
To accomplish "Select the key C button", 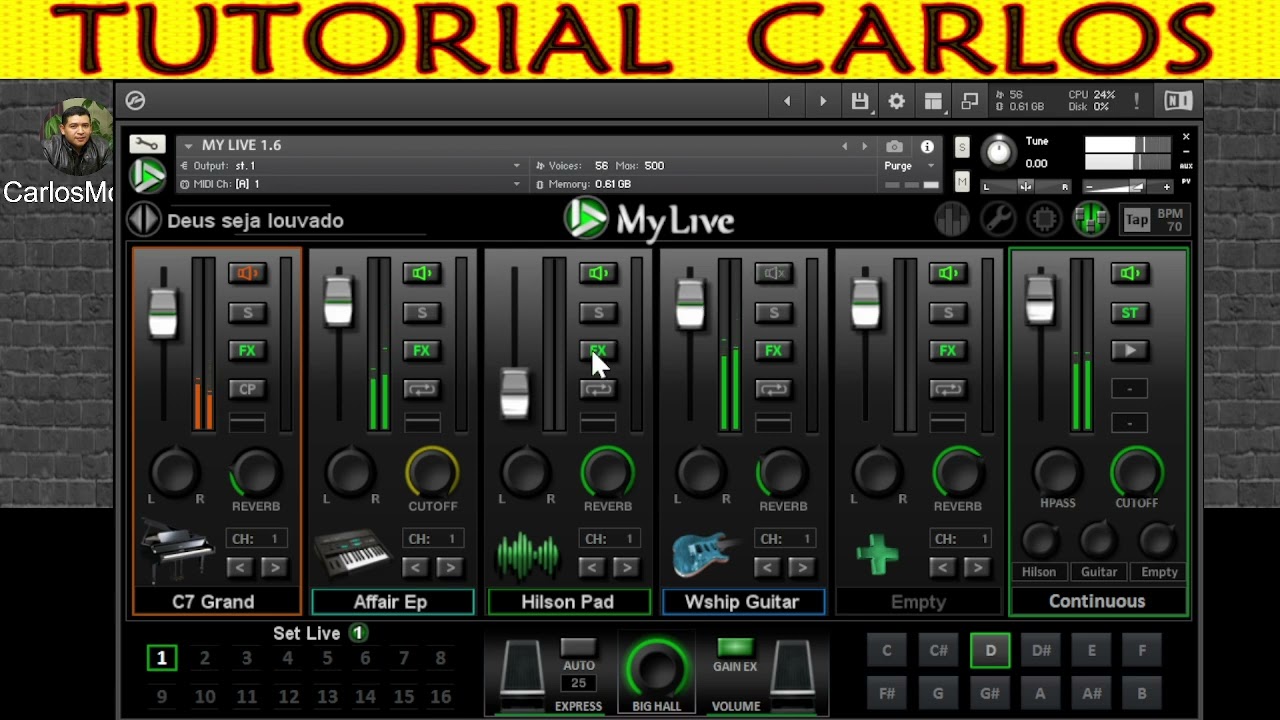I will (x=887, y=650).
